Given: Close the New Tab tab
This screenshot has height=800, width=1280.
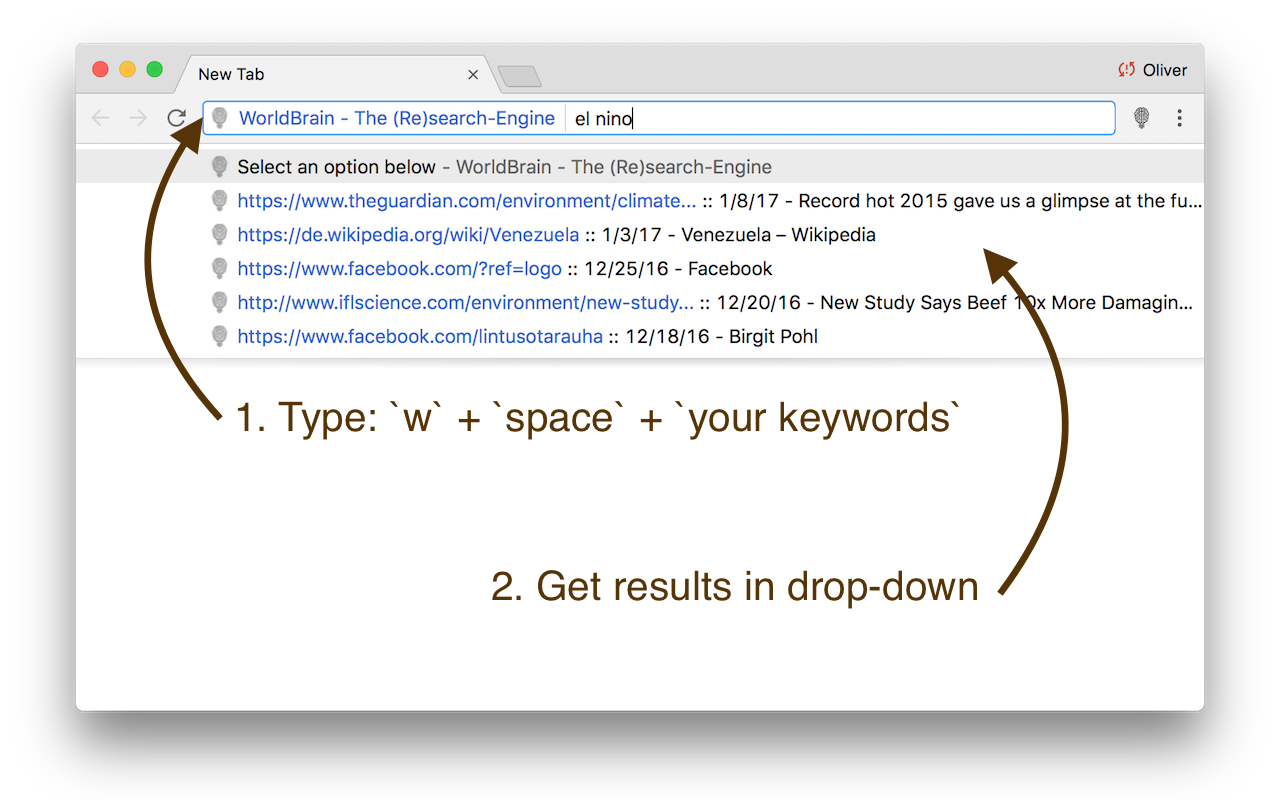Looking at the screenshot, I should click(473, 74).
